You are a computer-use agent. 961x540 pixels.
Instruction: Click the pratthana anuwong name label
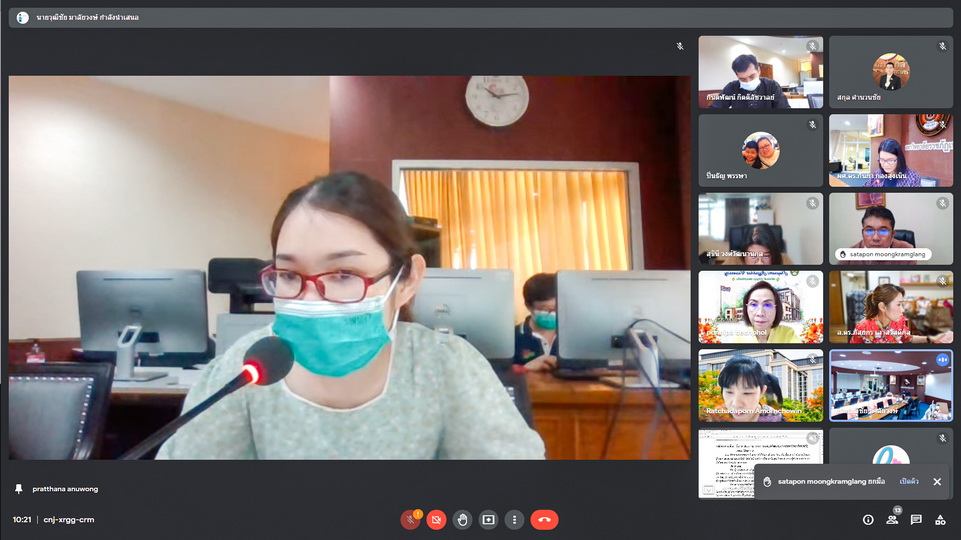coord(65,489)
